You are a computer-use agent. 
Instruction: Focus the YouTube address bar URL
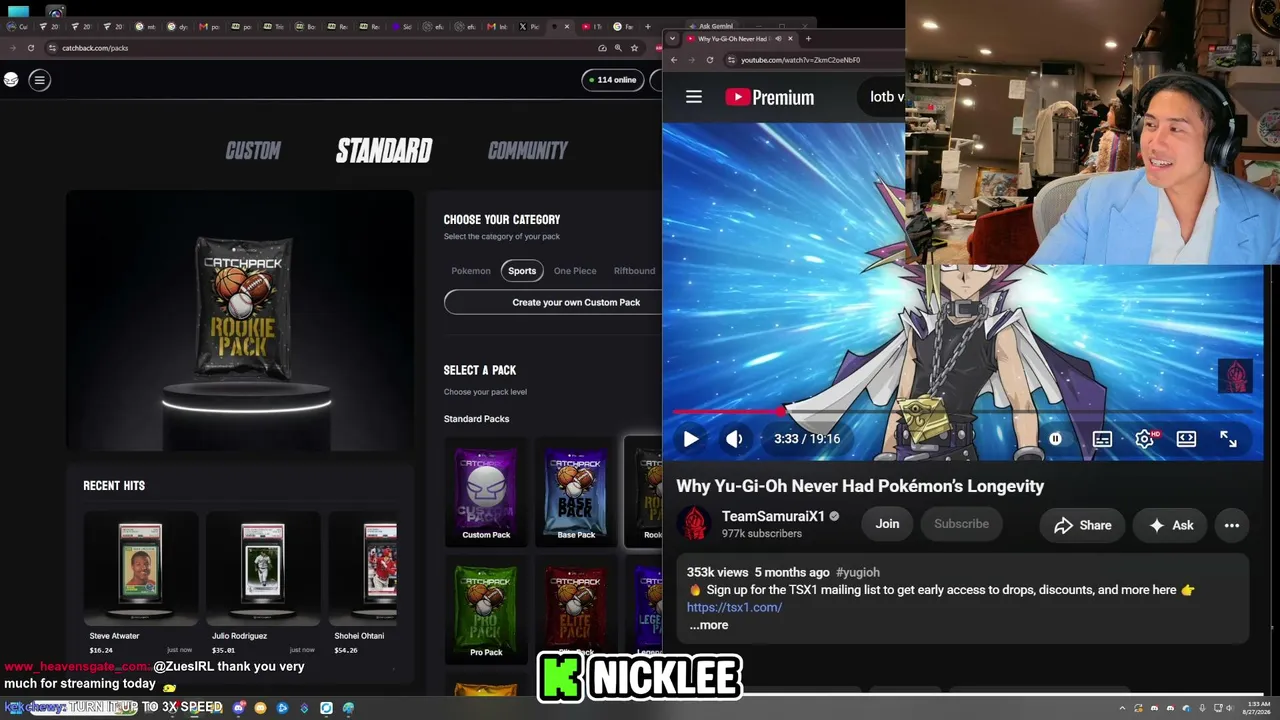(800, 60)
